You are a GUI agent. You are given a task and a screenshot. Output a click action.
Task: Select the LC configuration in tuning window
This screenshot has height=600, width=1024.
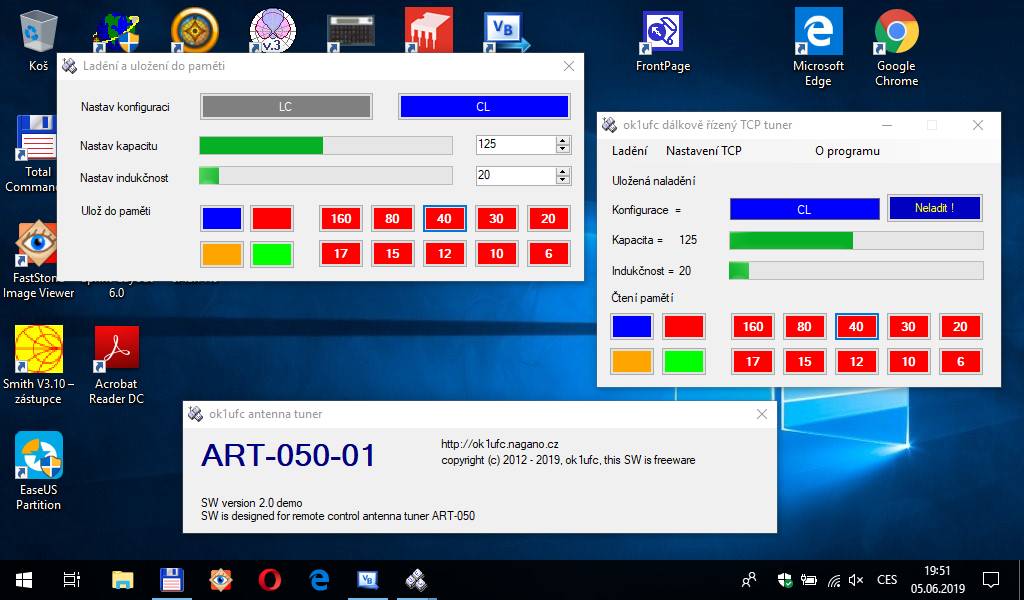coord(286,107)
